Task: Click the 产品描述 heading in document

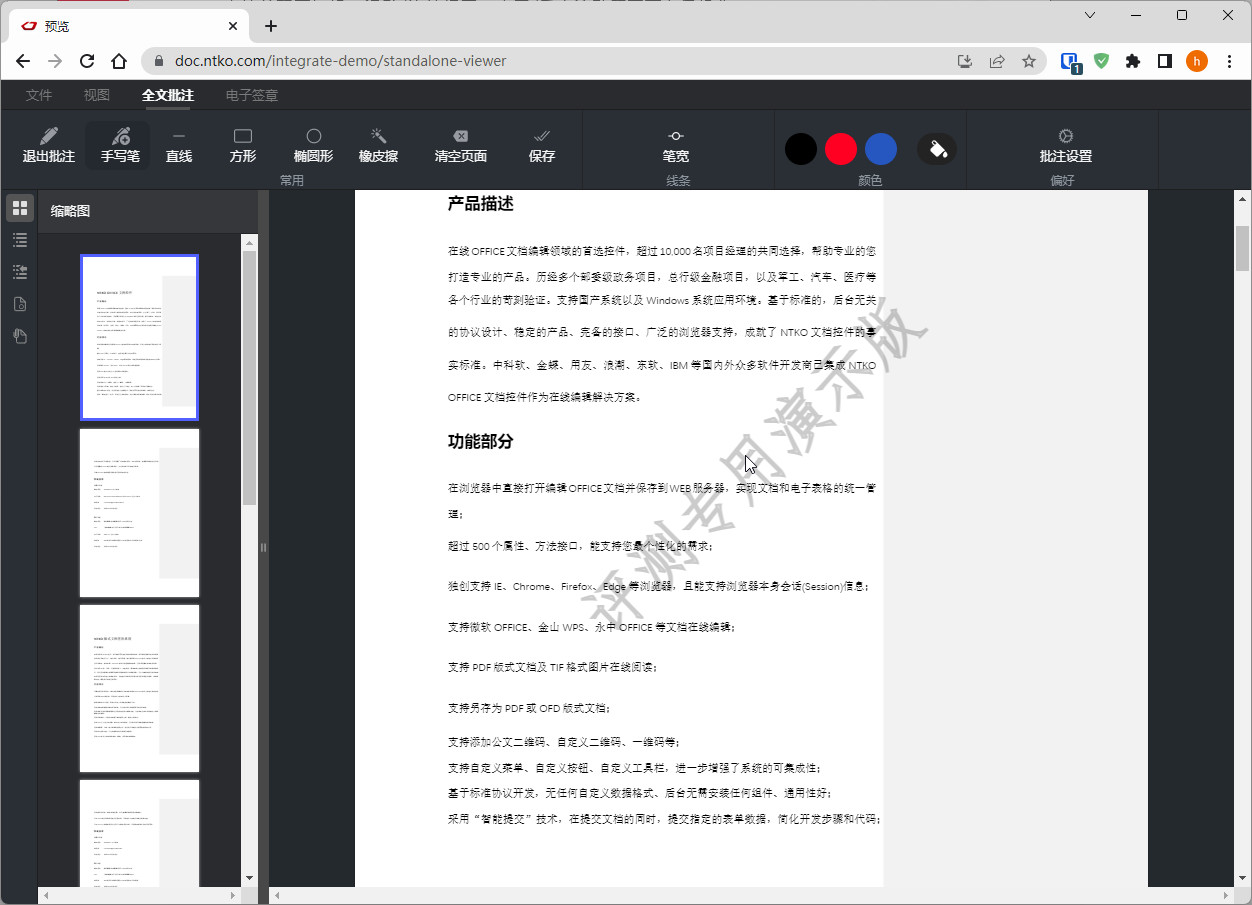Action: pyautogui.click(x=480, y=204)
